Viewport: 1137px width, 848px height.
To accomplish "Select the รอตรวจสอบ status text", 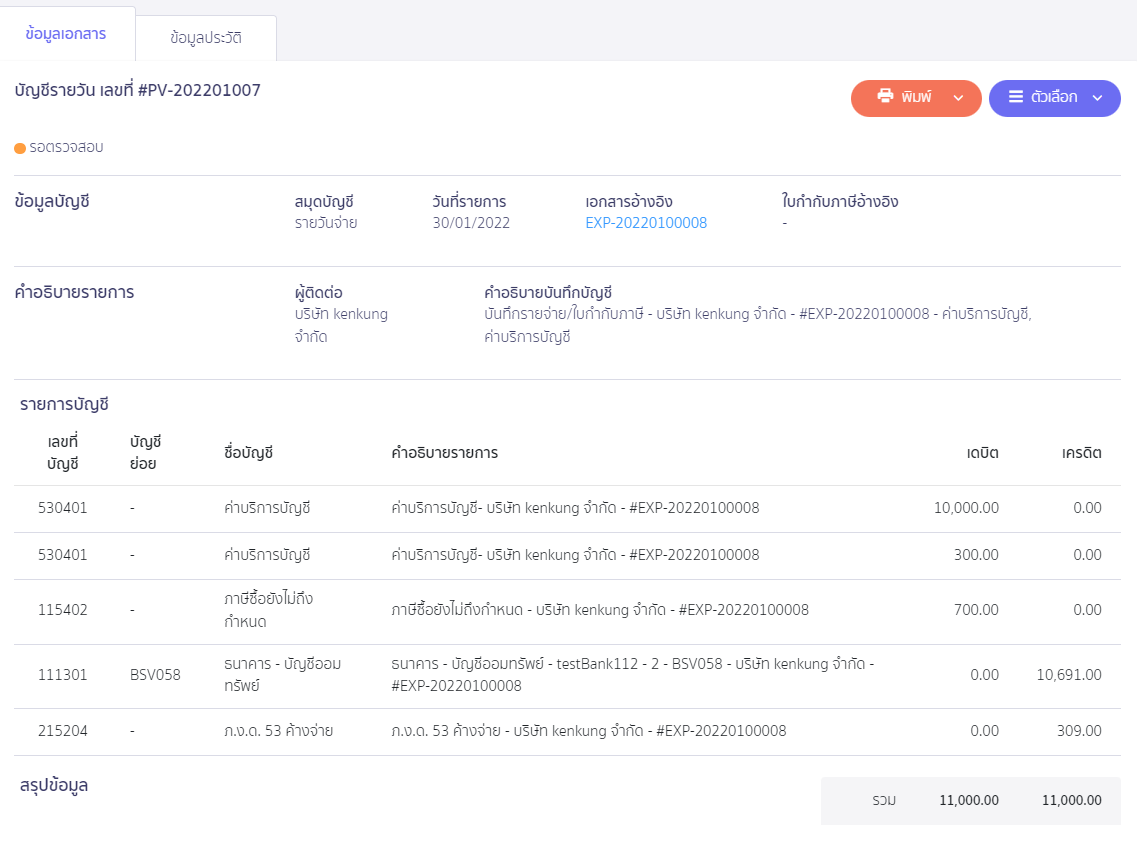I will [x=67, y=147].
